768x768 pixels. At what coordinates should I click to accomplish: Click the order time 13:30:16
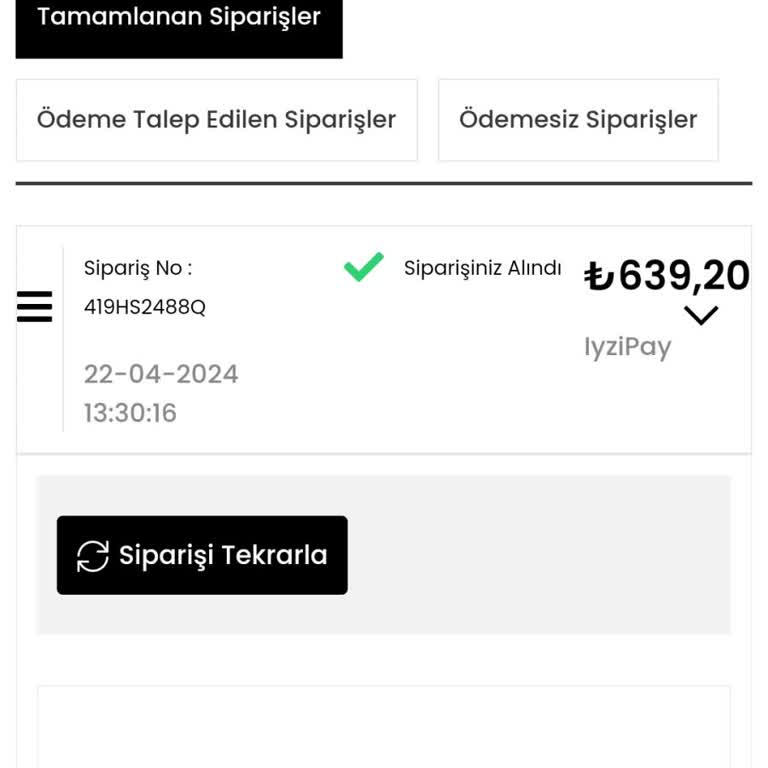[130, 413]
